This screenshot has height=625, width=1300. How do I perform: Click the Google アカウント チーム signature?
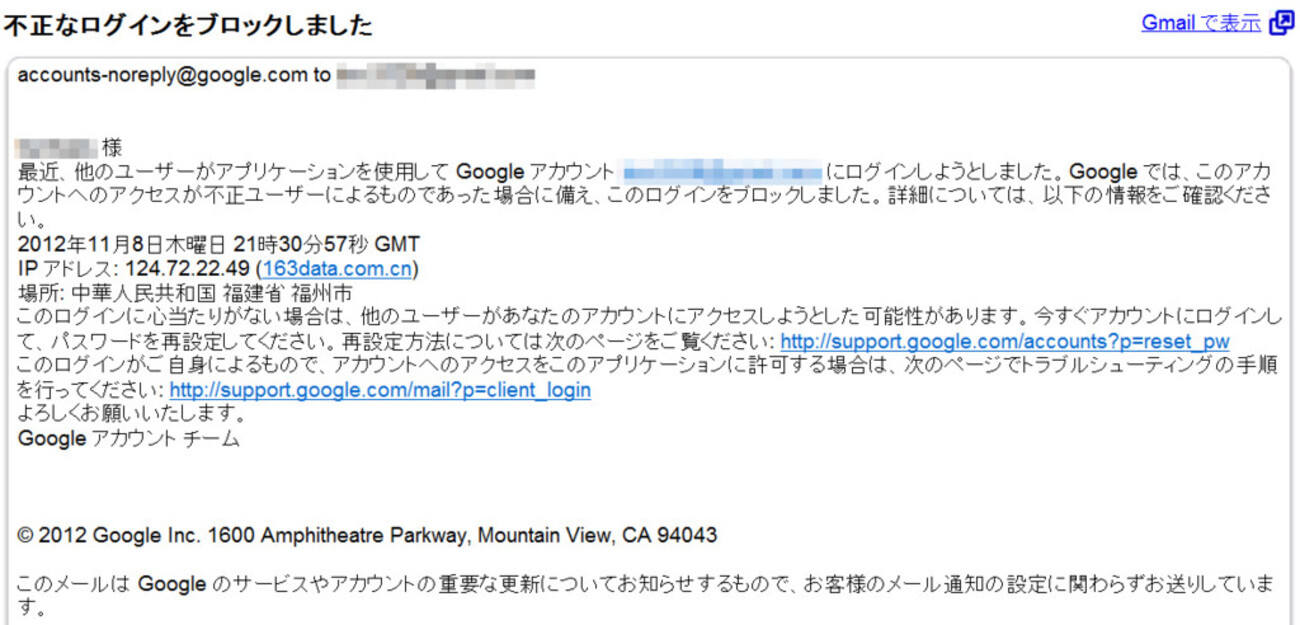(x=129, y=438)
